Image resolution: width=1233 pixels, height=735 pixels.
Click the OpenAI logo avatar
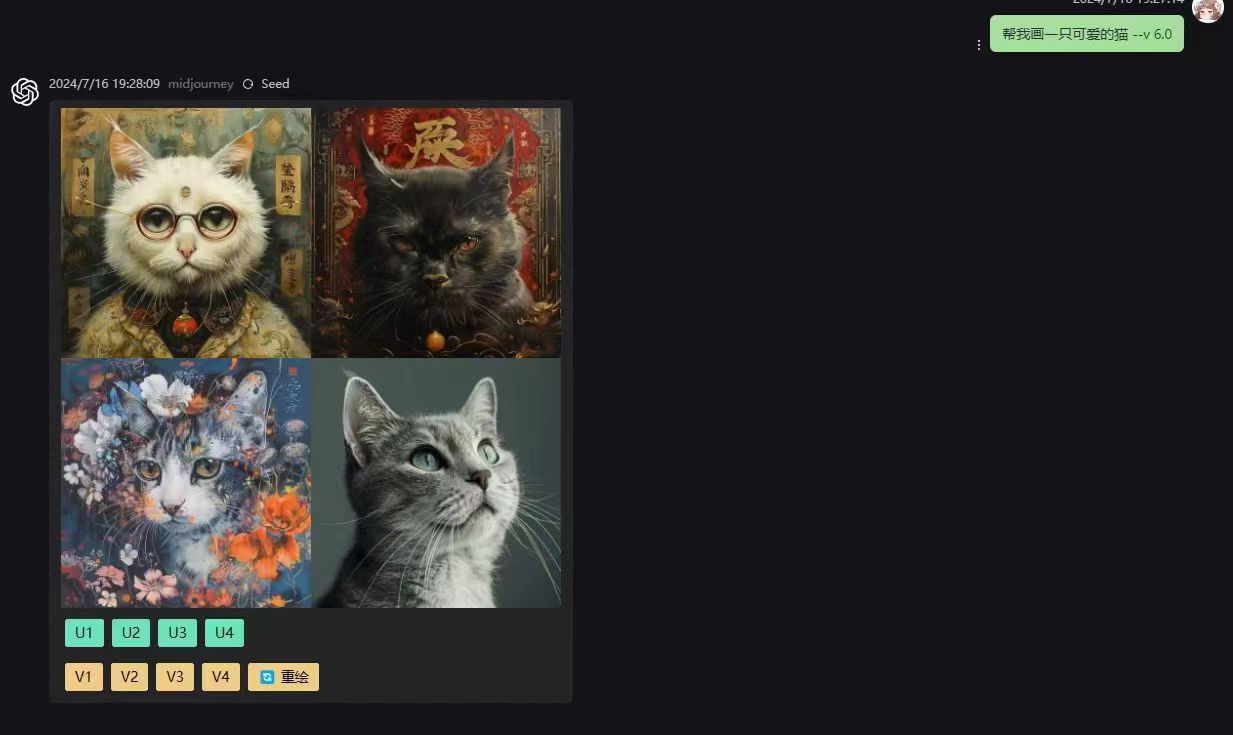coord(25,92)
